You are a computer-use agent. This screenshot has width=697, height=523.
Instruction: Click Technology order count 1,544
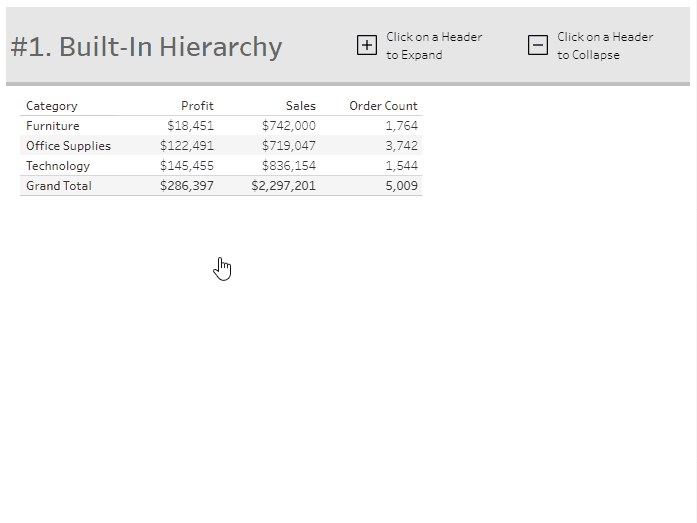pos(401,166)
